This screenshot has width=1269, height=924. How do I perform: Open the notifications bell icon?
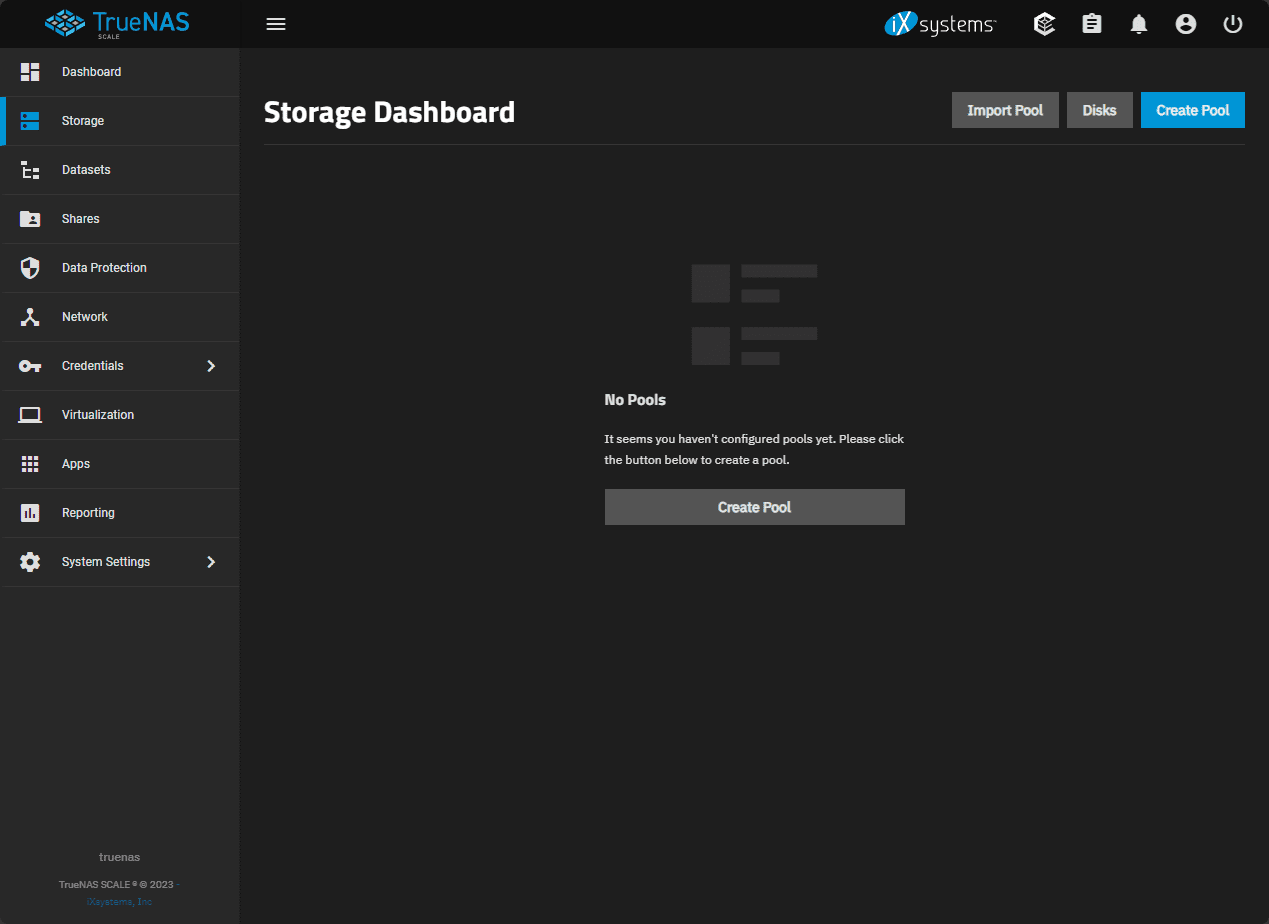pyautogui.click(x=1138, y=23)
